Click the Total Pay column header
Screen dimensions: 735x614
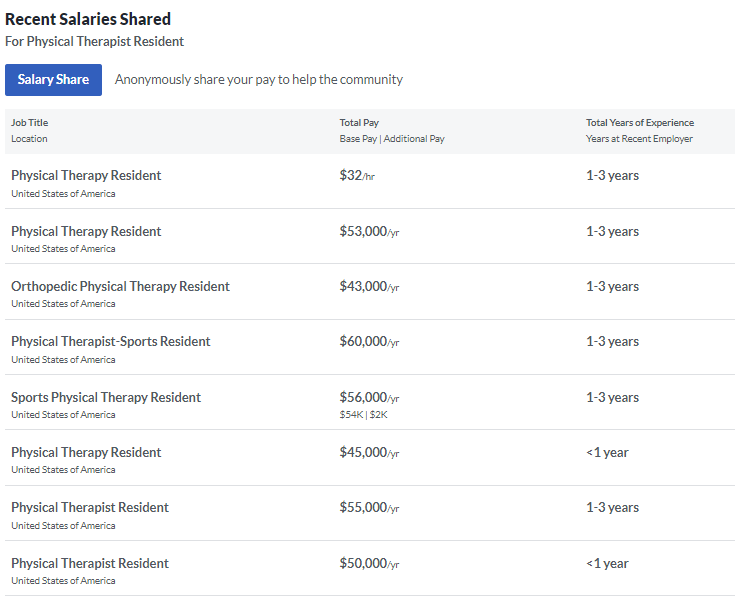coord(359,123)
